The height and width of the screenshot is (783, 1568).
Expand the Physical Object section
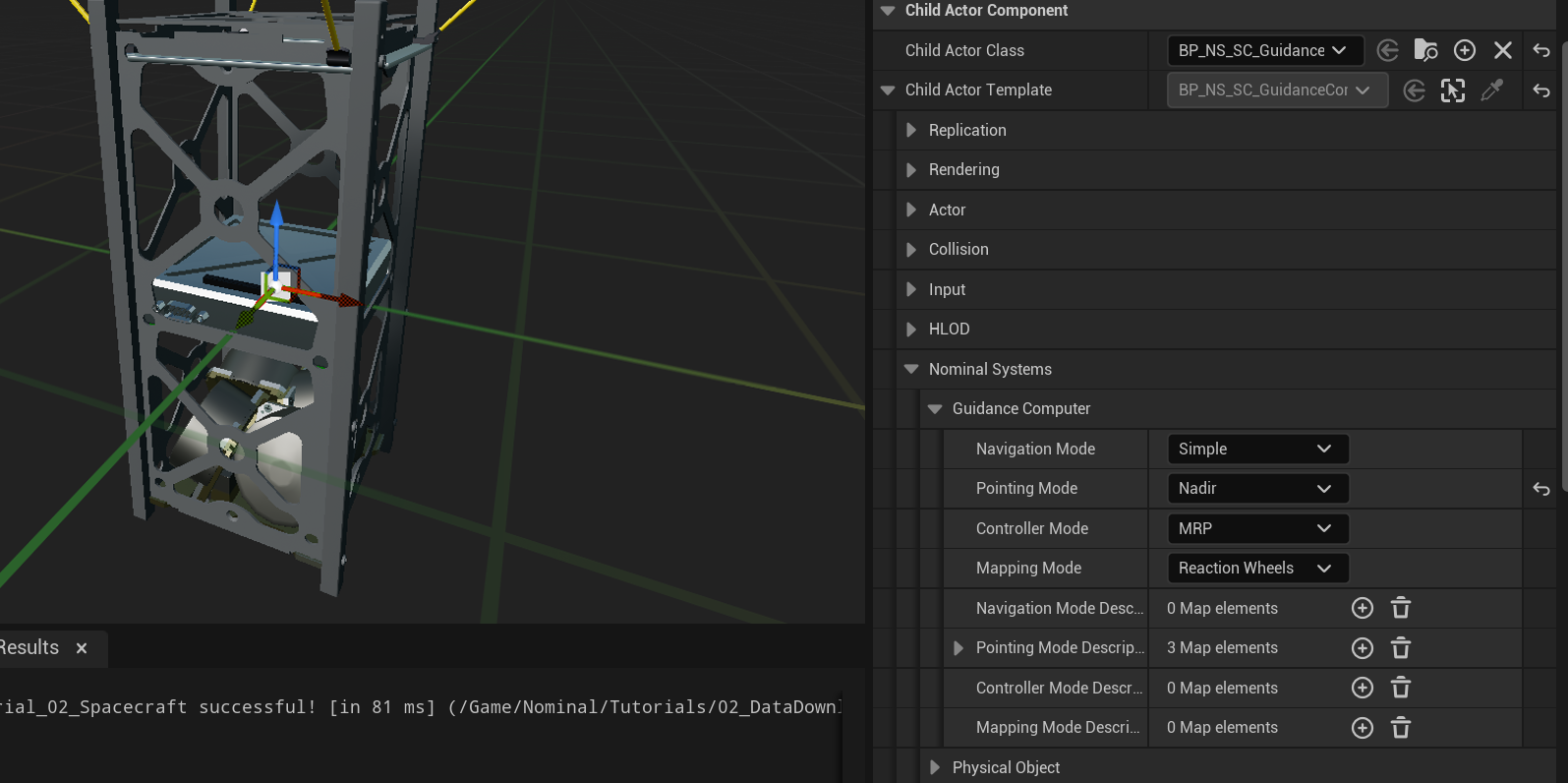coord(935,767)
